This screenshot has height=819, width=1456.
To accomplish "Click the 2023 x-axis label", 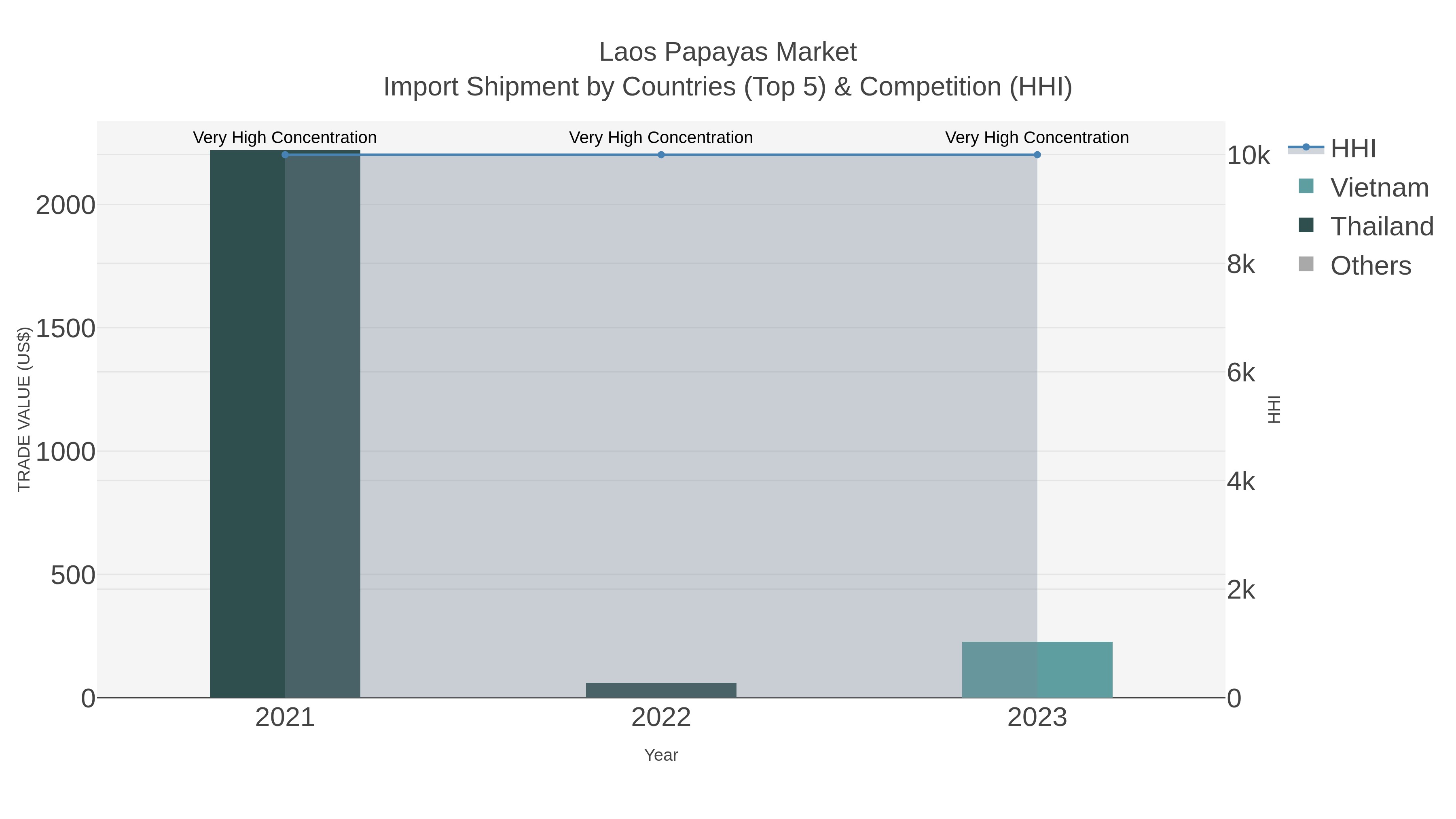I will (1037, 718).
